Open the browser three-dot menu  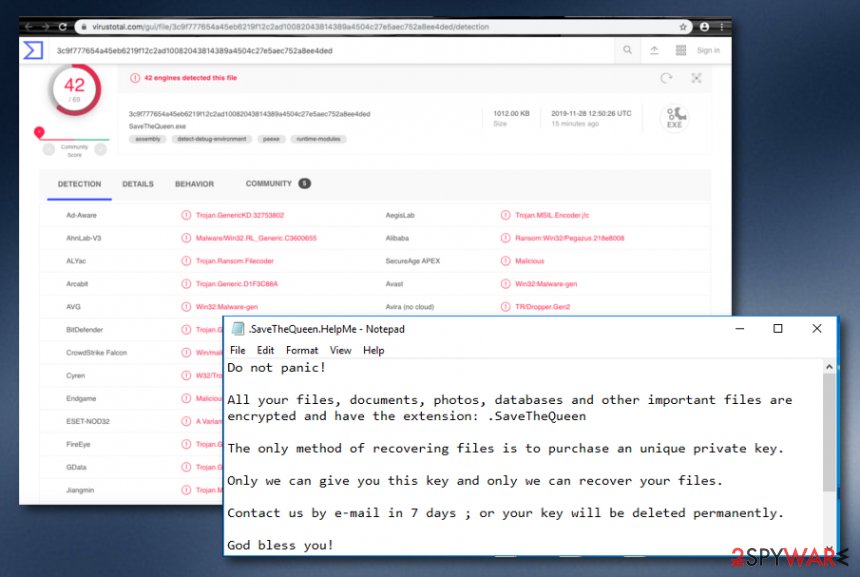pyautogui.click(x=721, y=26)
